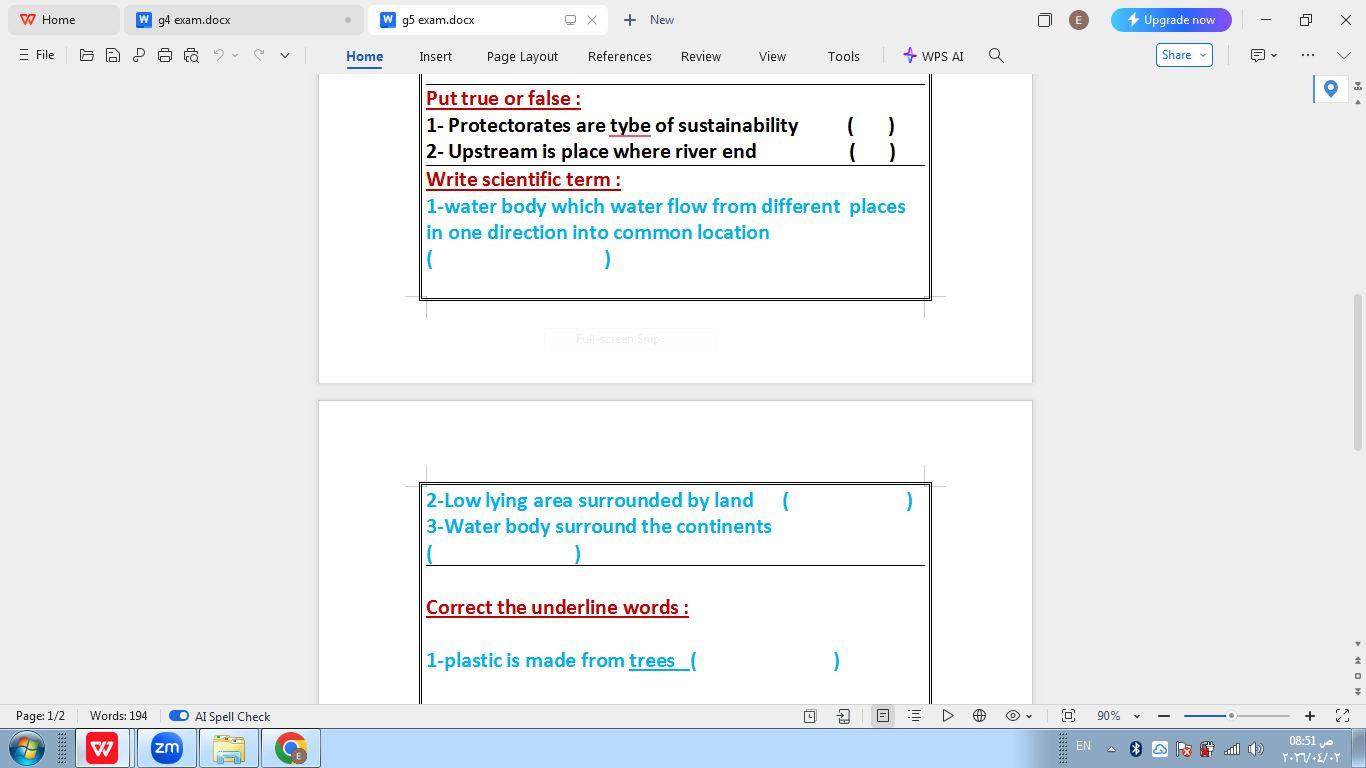This screenshot has width=1366, height=768.
Task: Click the vertical scrollbar thumb
Action: (x=1358, y=371)
